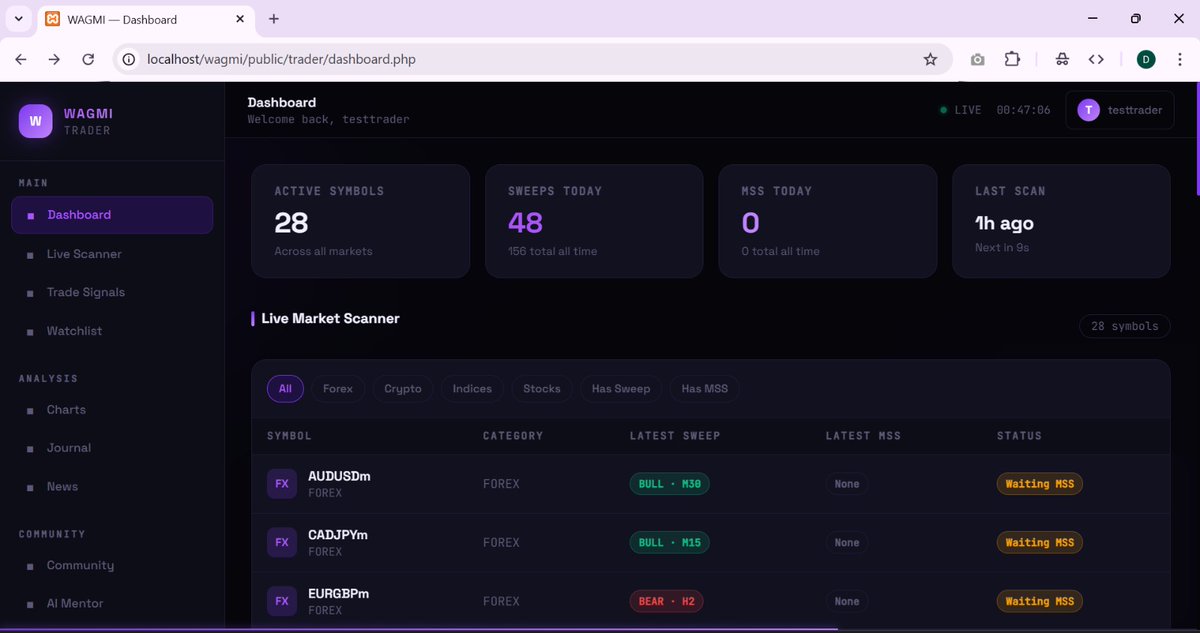
Task: Bookmark this page with the star icon
Action: tap(930, 59)
